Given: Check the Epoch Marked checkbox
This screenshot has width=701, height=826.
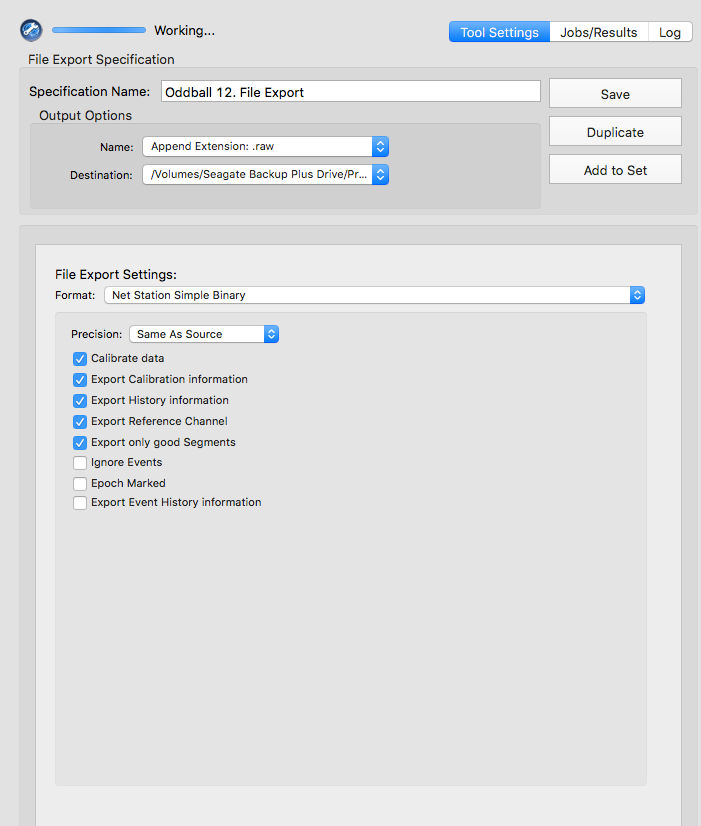Looking at the screenshot, I should coord(80,484).
